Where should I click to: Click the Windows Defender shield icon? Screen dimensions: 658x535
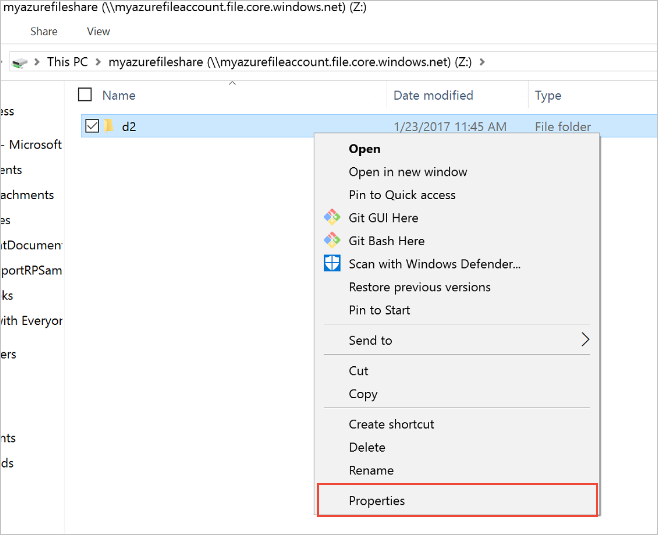coord(332,264)
